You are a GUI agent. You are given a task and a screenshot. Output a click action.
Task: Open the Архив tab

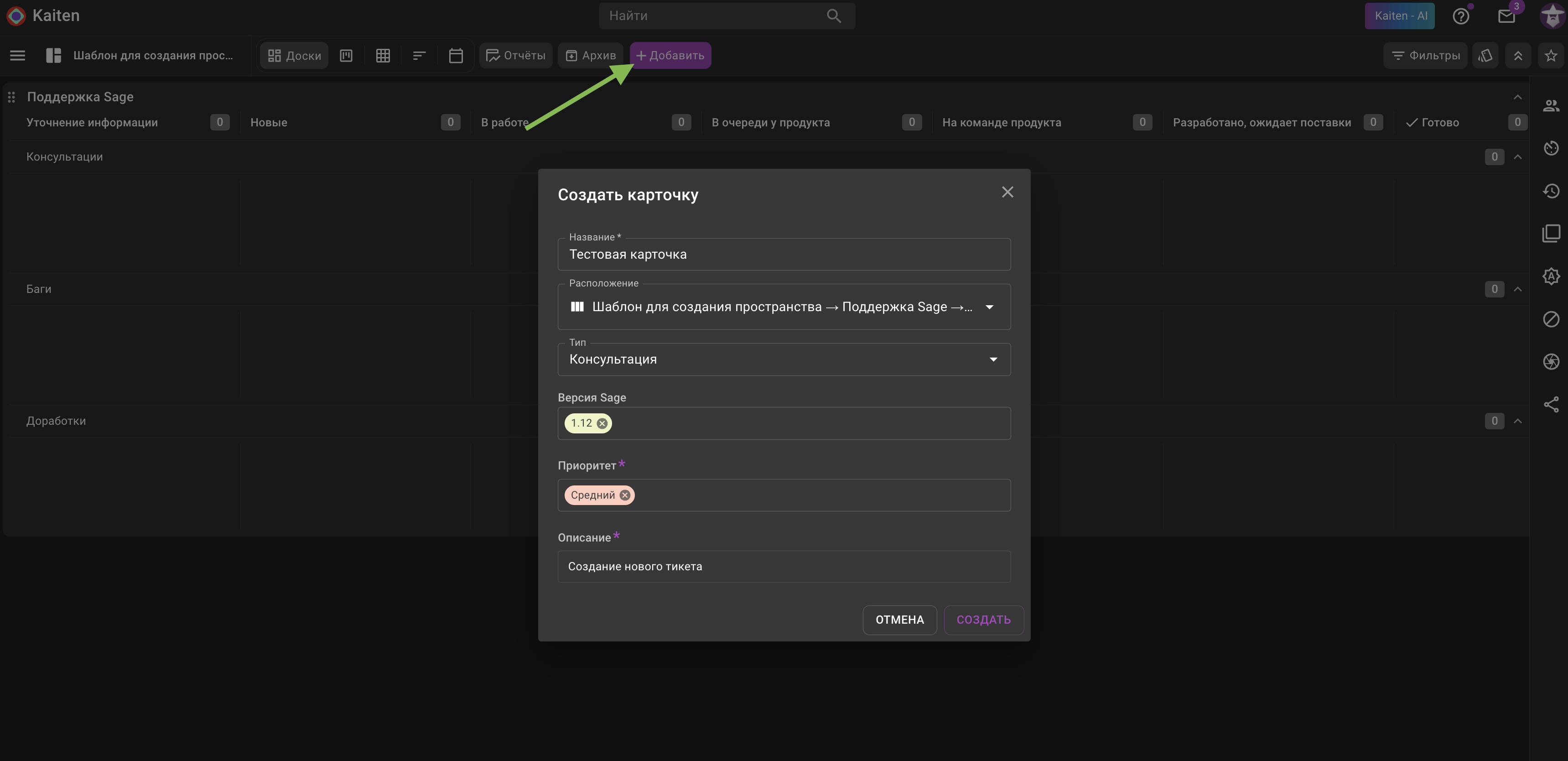(591, 55)
